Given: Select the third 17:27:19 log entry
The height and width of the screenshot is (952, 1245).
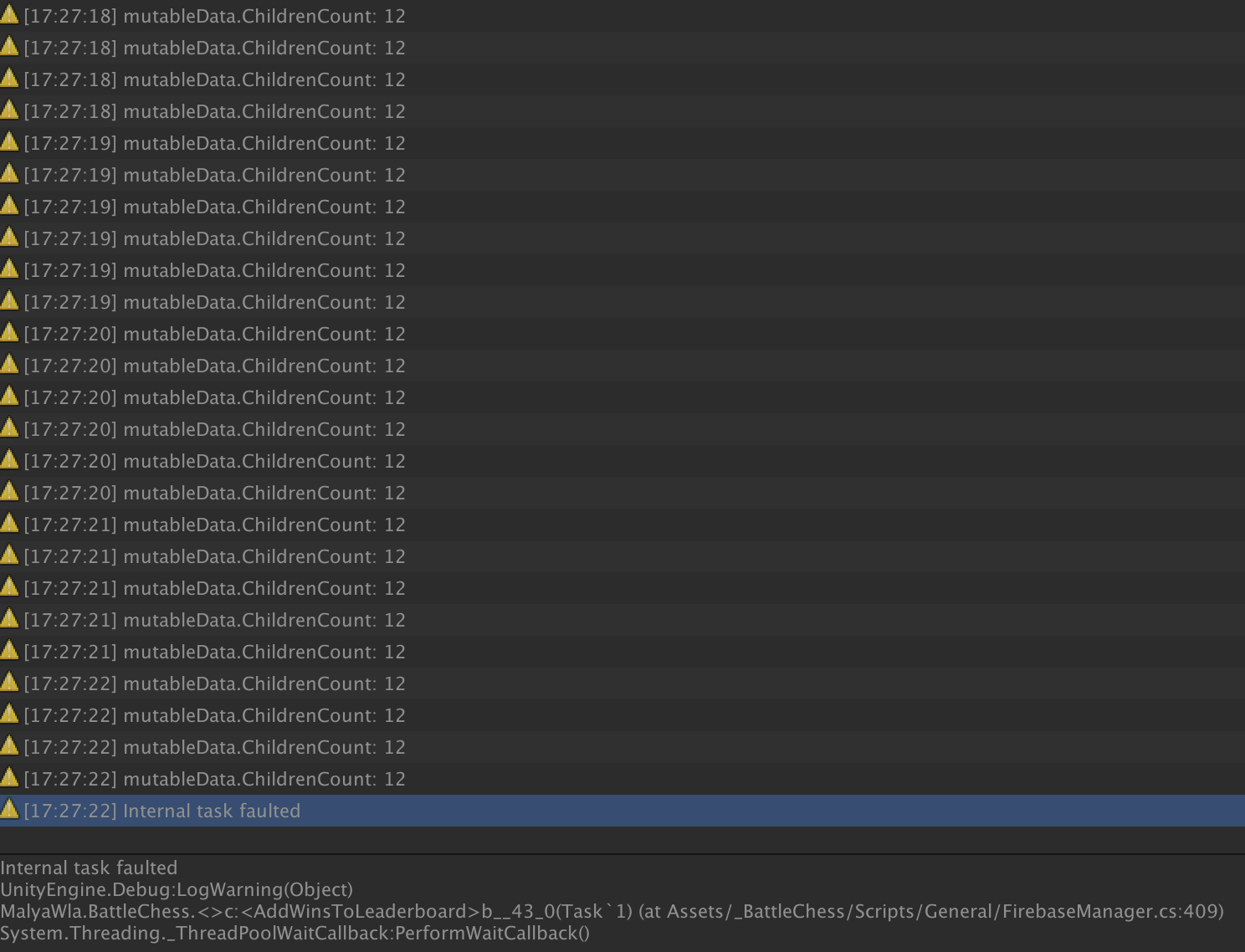Looking at the screenshot, I should point(209,207).
